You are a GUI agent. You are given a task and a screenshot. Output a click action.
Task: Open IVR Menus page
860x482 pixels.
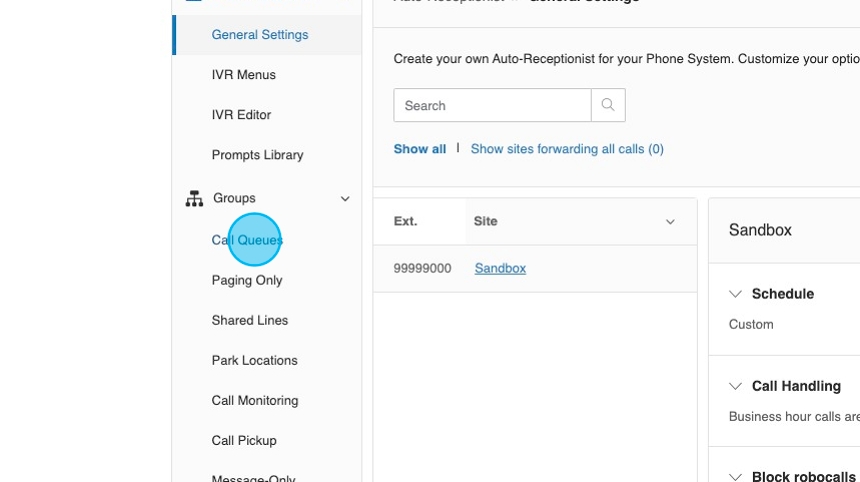243,75
